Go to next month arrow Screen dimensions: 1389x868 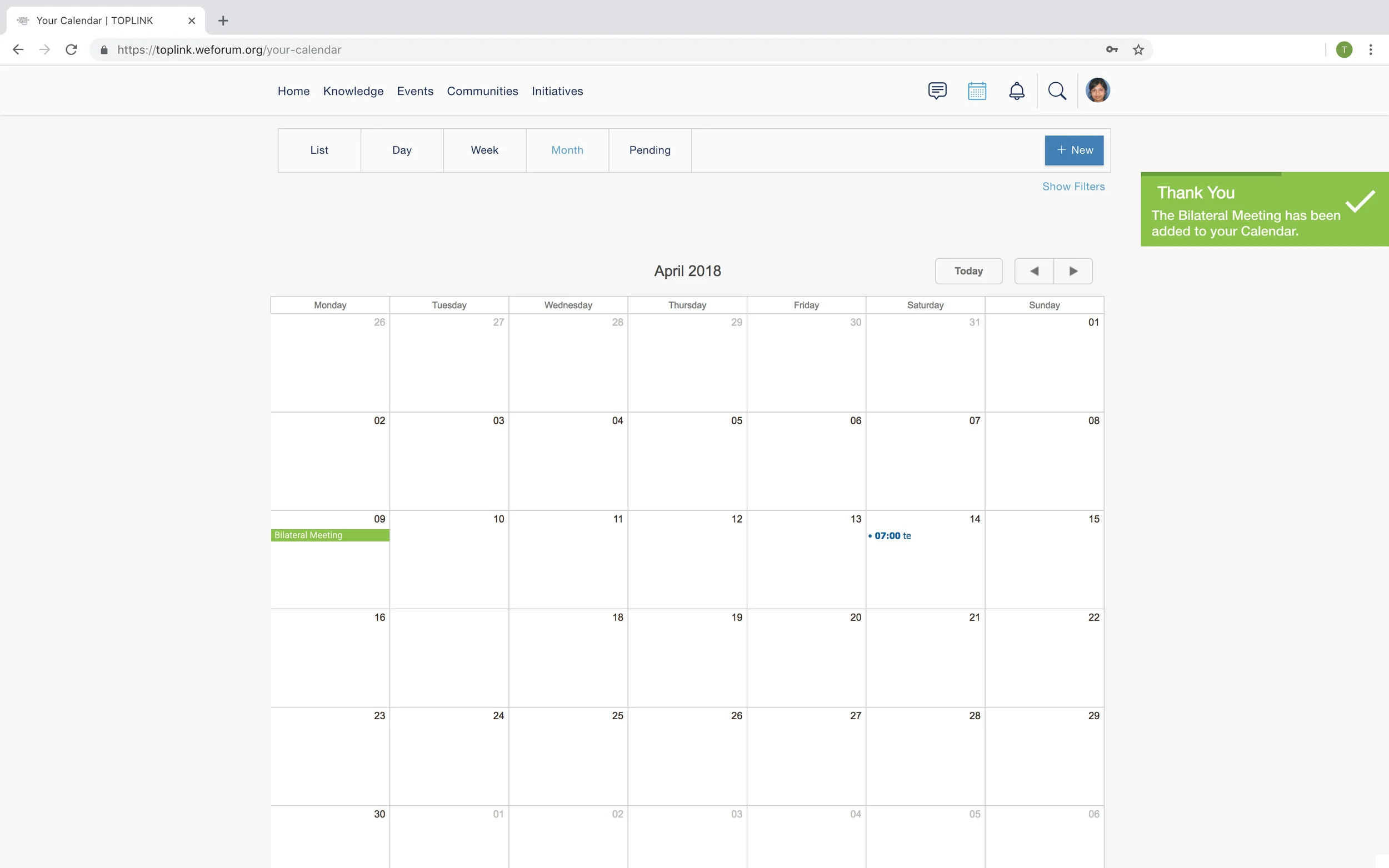tap(1073, 271)
